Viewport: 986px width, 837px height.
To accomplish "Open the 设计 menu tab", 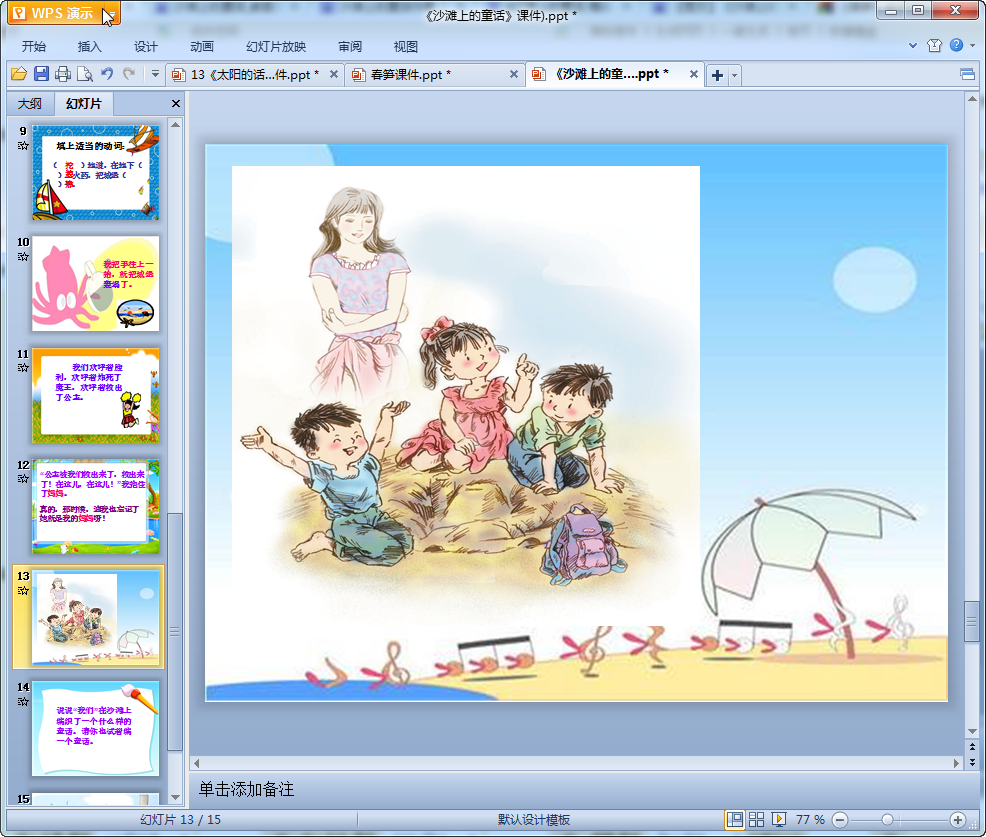I will pos(145,47).
